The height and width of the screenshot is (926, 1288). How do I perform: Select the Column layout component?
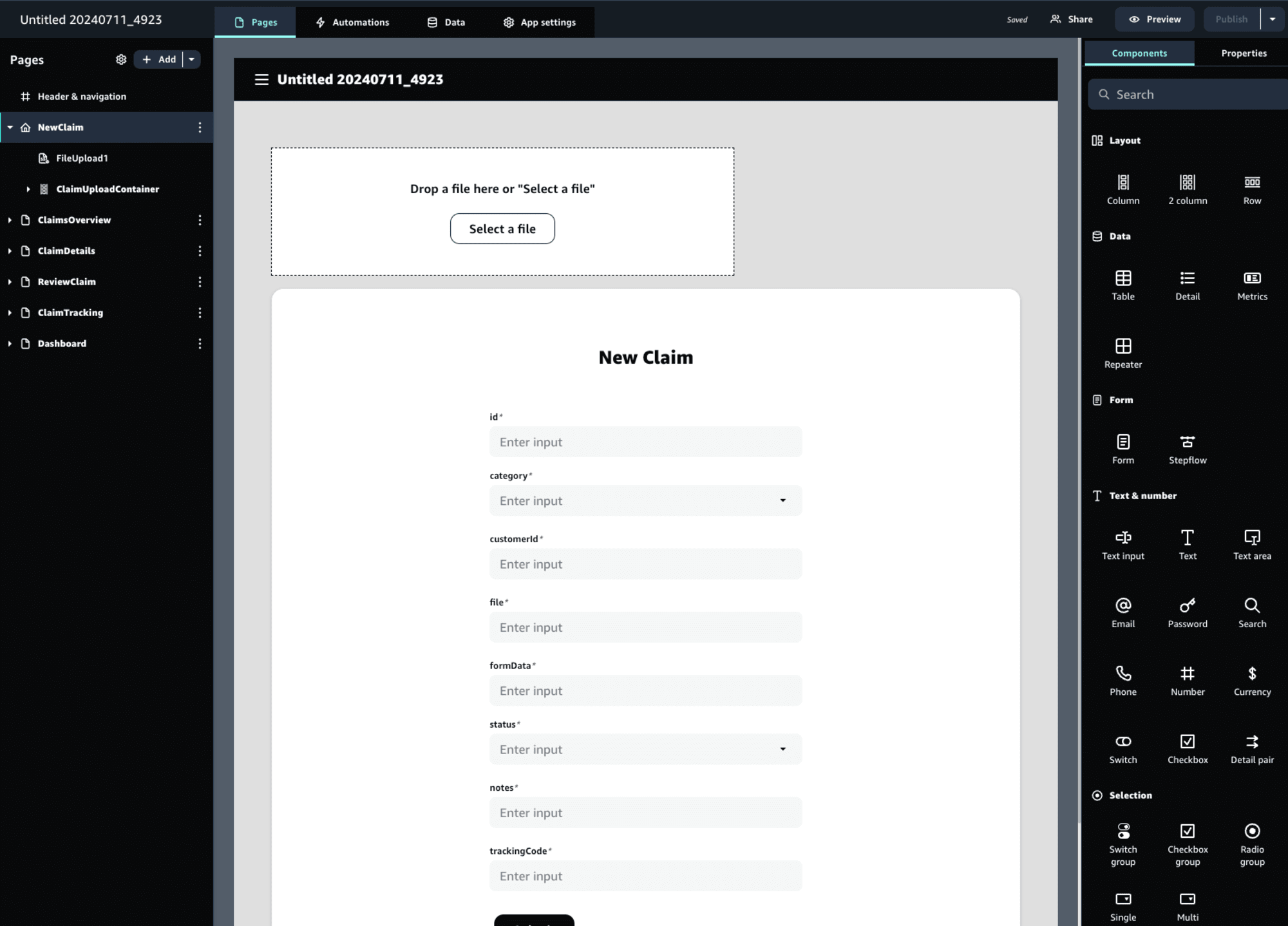point(1122,189)
